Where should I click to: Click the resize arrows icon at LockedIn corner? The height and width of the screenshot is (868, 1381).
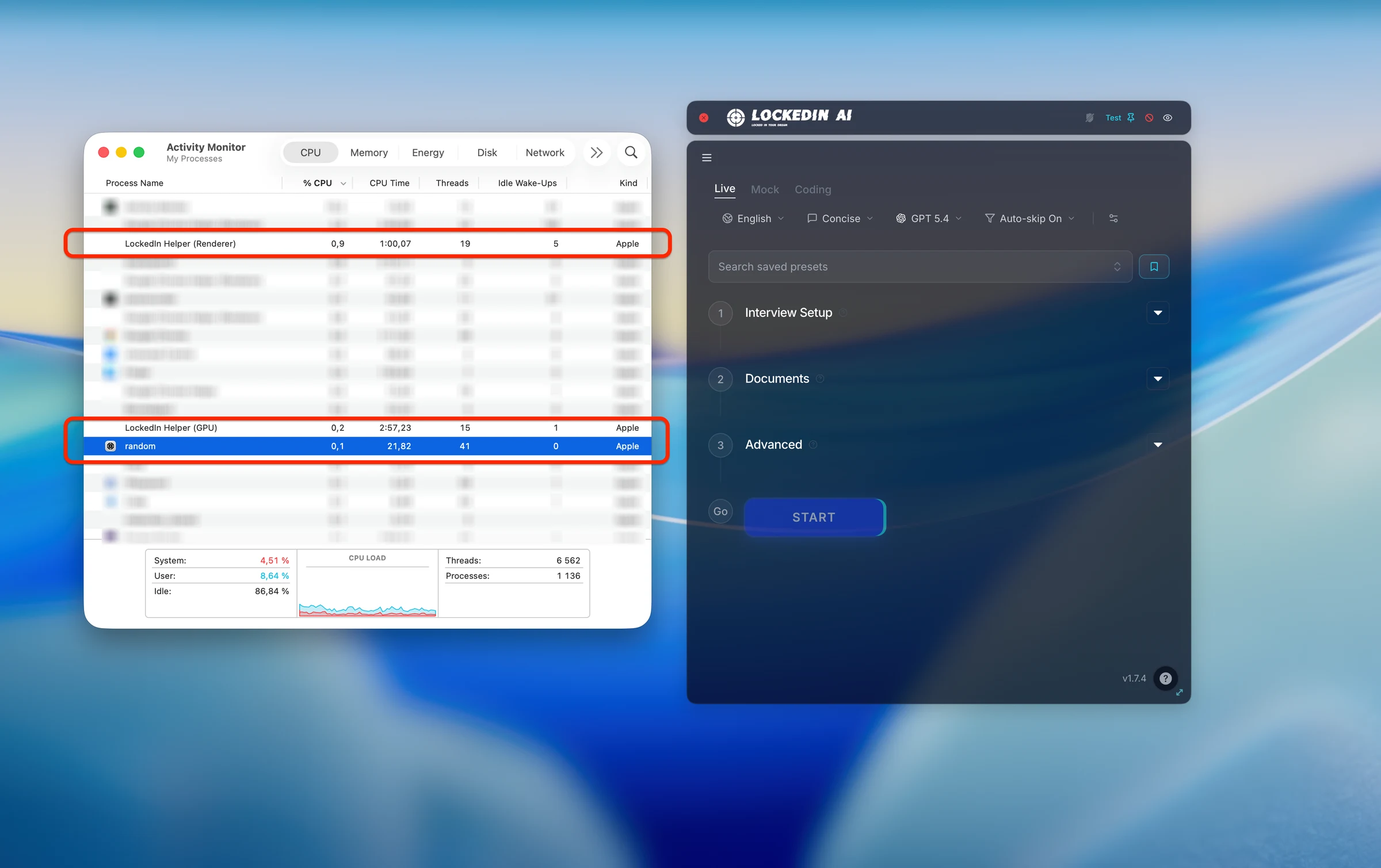[x=1179, y=693]
